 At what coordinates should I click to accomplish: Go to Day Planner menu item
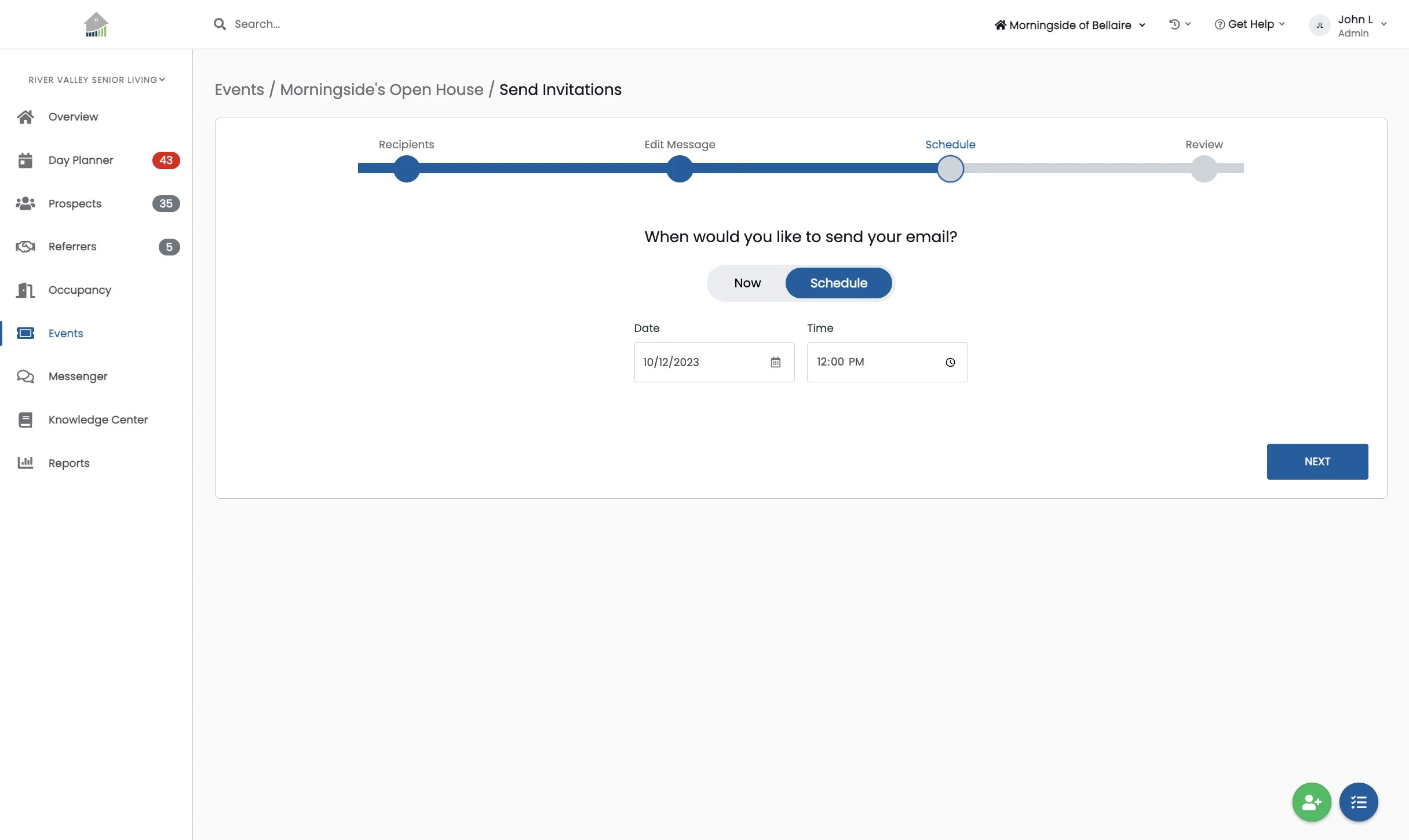click(81, 160)
